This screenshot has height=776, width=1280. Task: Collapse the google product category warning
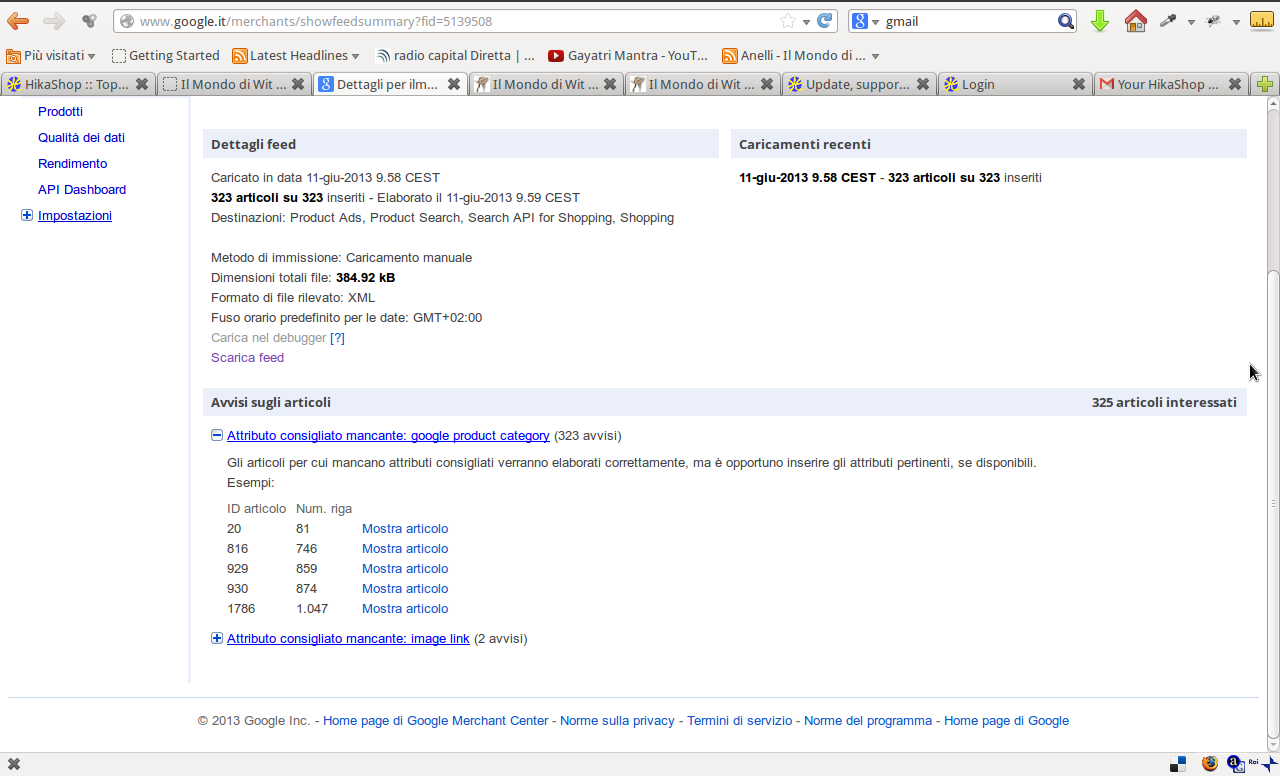[x=217, y=435]
